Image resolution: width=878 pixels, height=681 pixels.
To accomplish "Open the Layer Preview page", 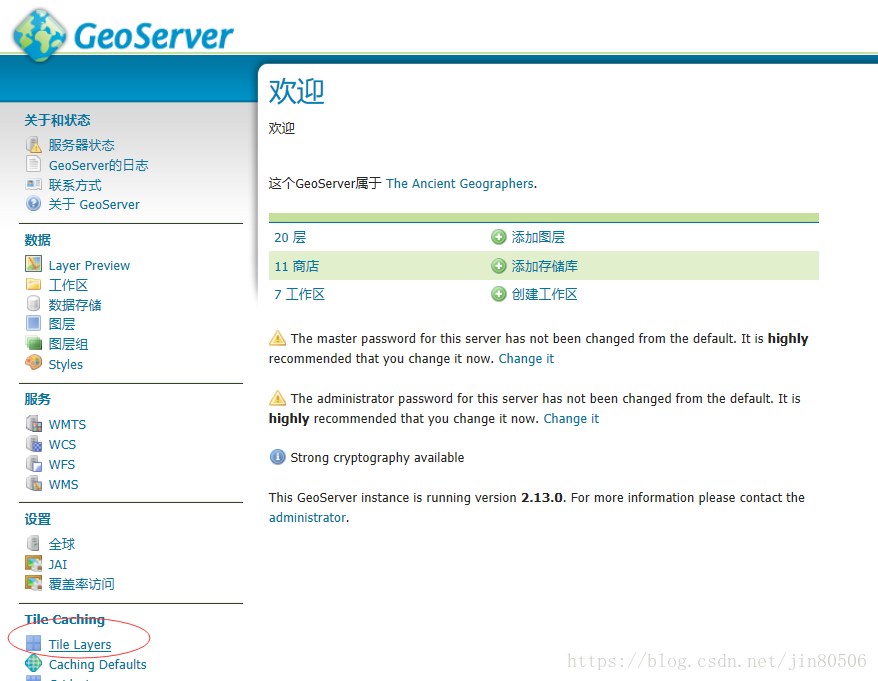I will [89, 265].
